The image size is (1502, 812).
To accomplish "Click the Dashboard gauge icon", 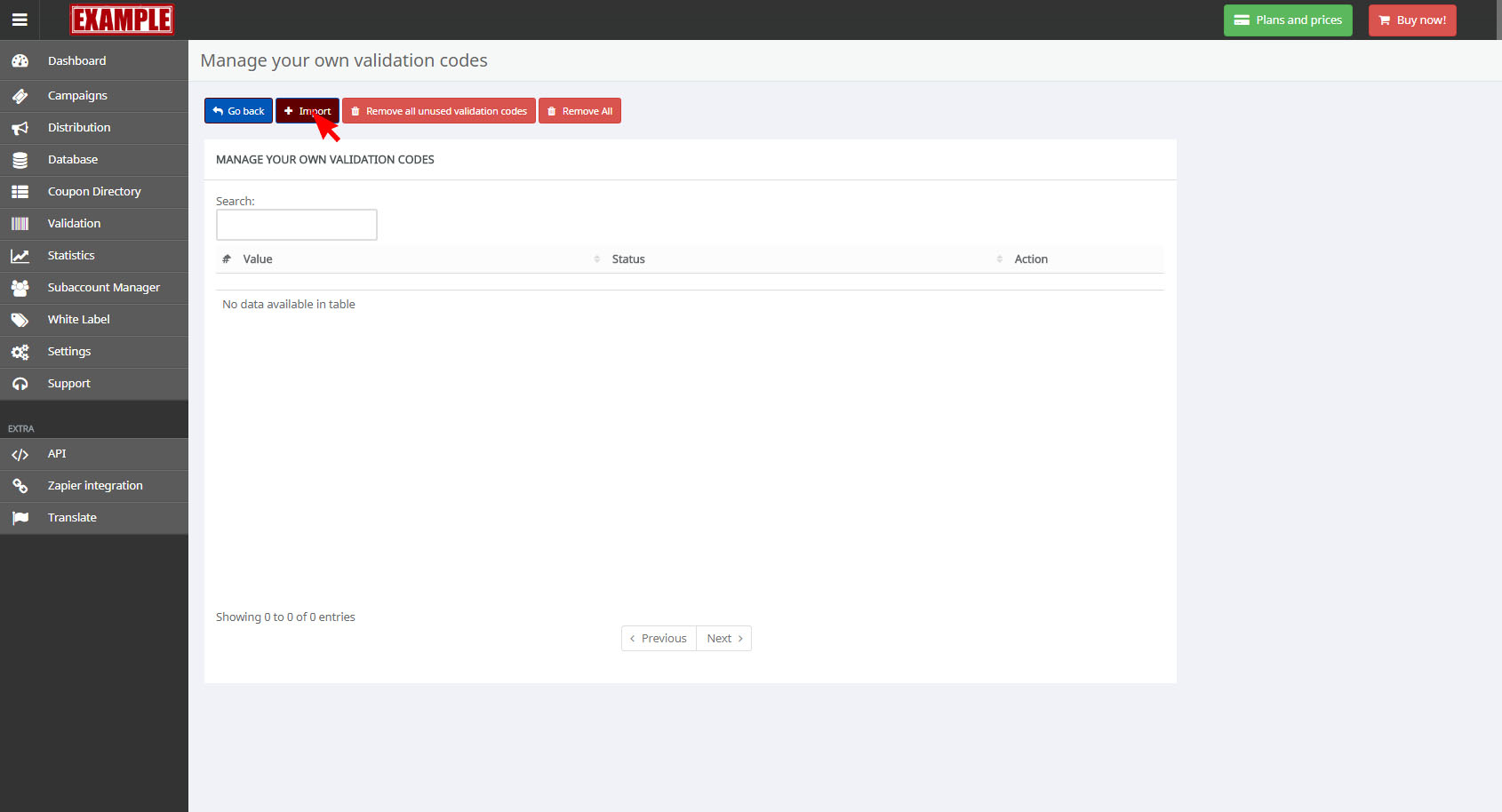I will click(x=20, y=61).
